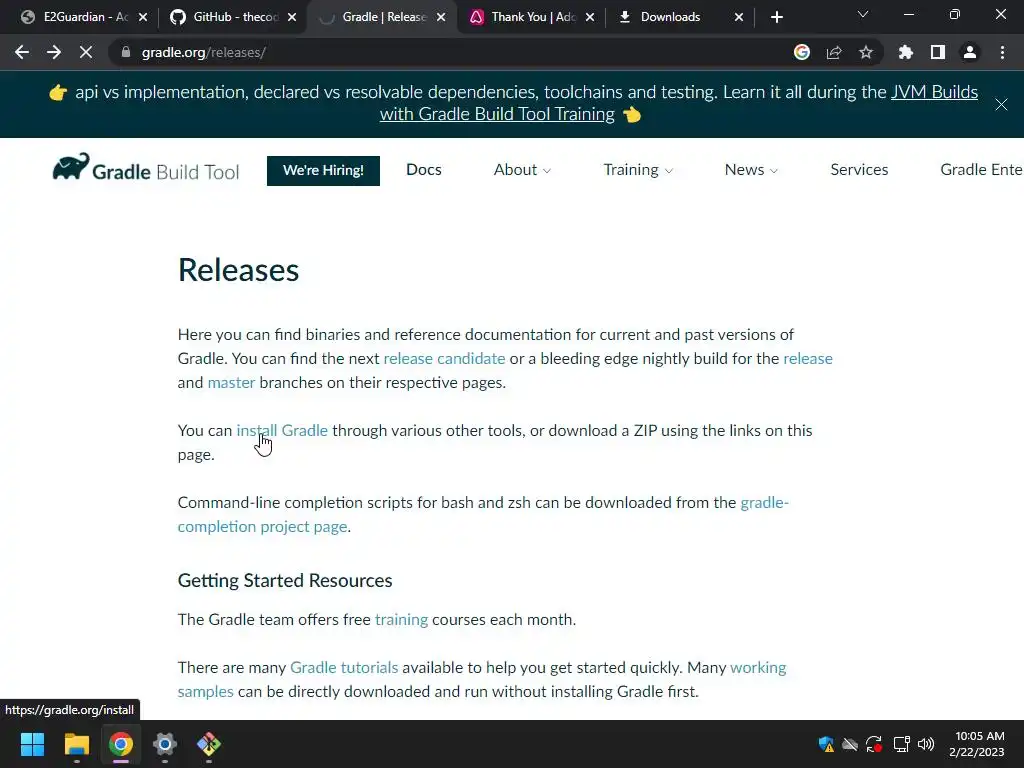Image resolution: width=1024 pixels, height=768 pixels.
Task: Close the Downloads tab
Action: tap(739, 17)
